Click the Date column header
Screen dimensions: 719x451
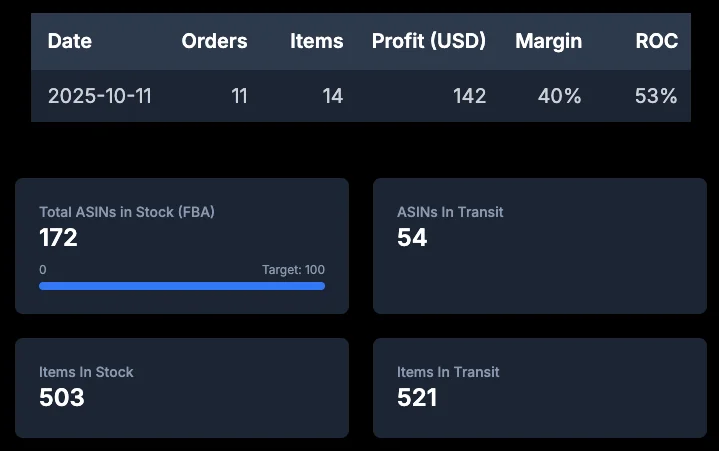point(70,41)
